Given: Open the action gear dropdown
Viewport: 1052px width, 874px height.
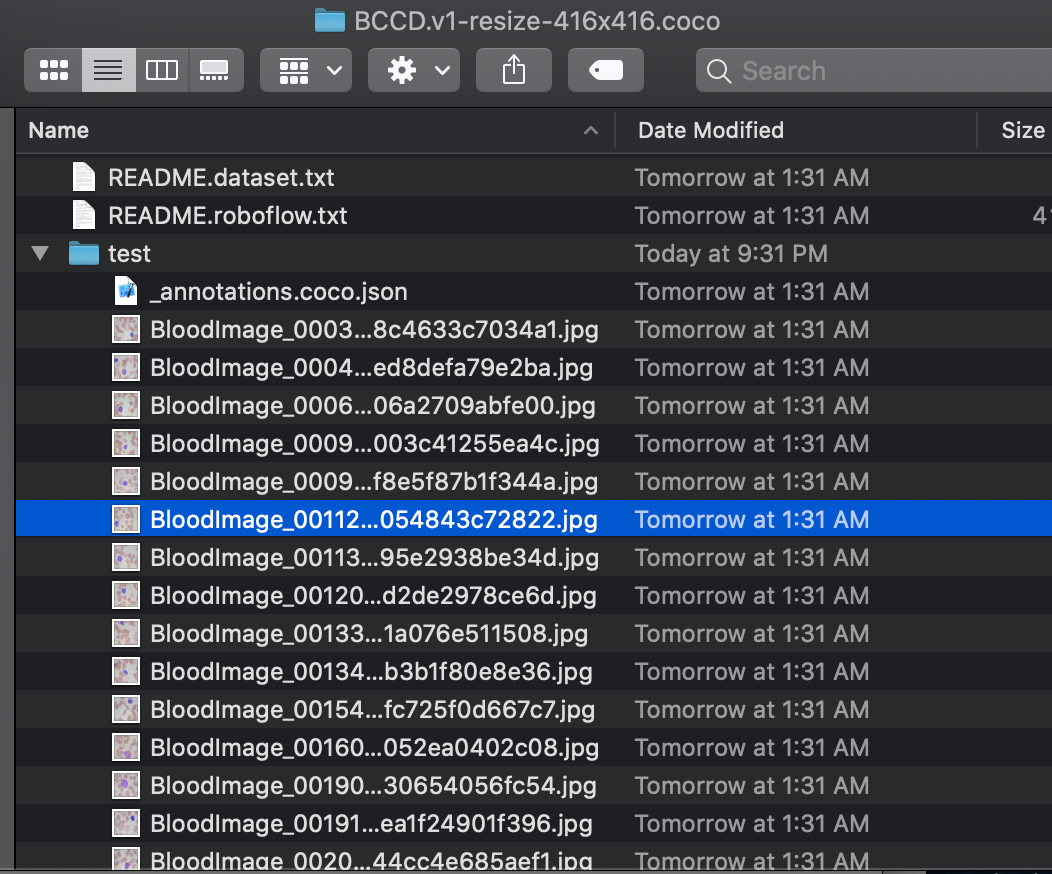Looking at the screenshot, I should click(413, 70).
